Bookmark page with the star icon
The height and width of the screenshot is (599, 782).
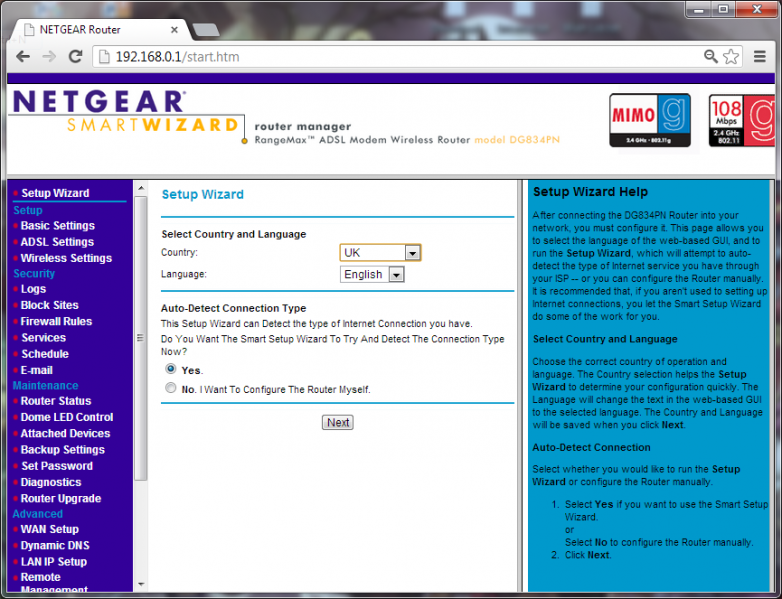tap(731, 56)
